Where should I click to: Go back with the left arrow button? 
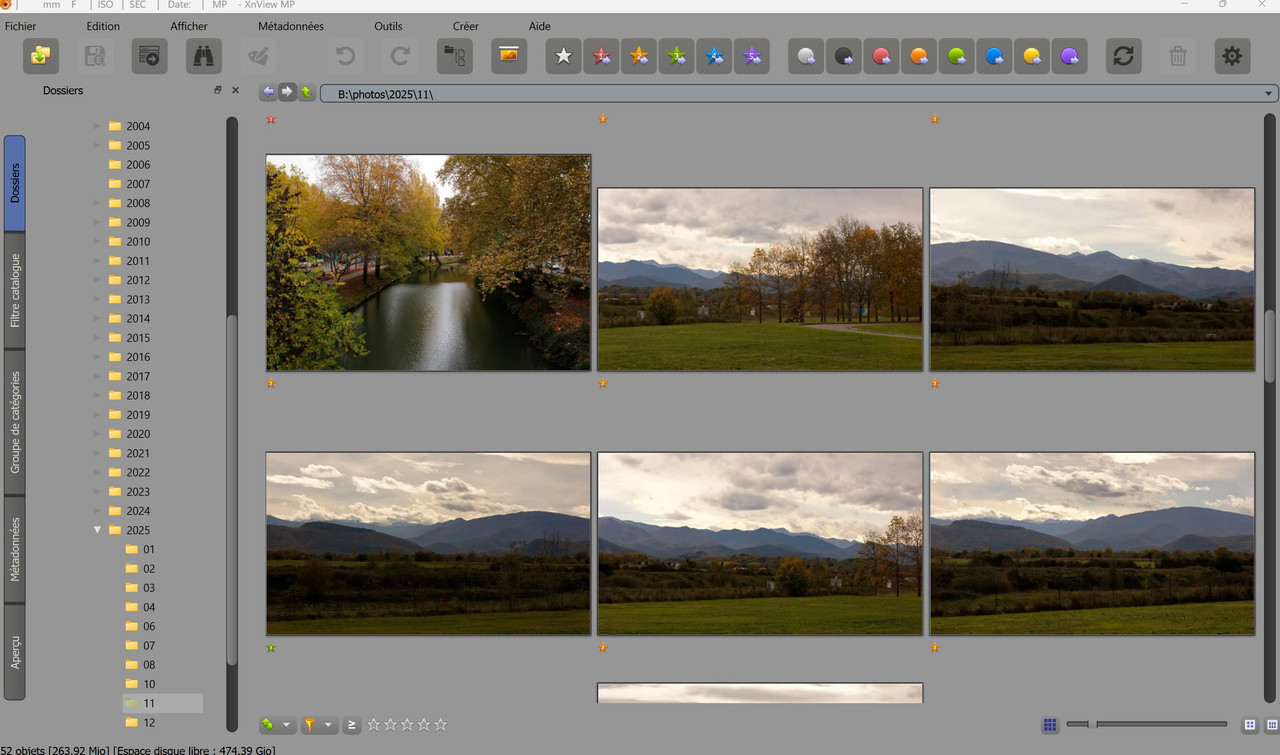click(x=268, y=92)
